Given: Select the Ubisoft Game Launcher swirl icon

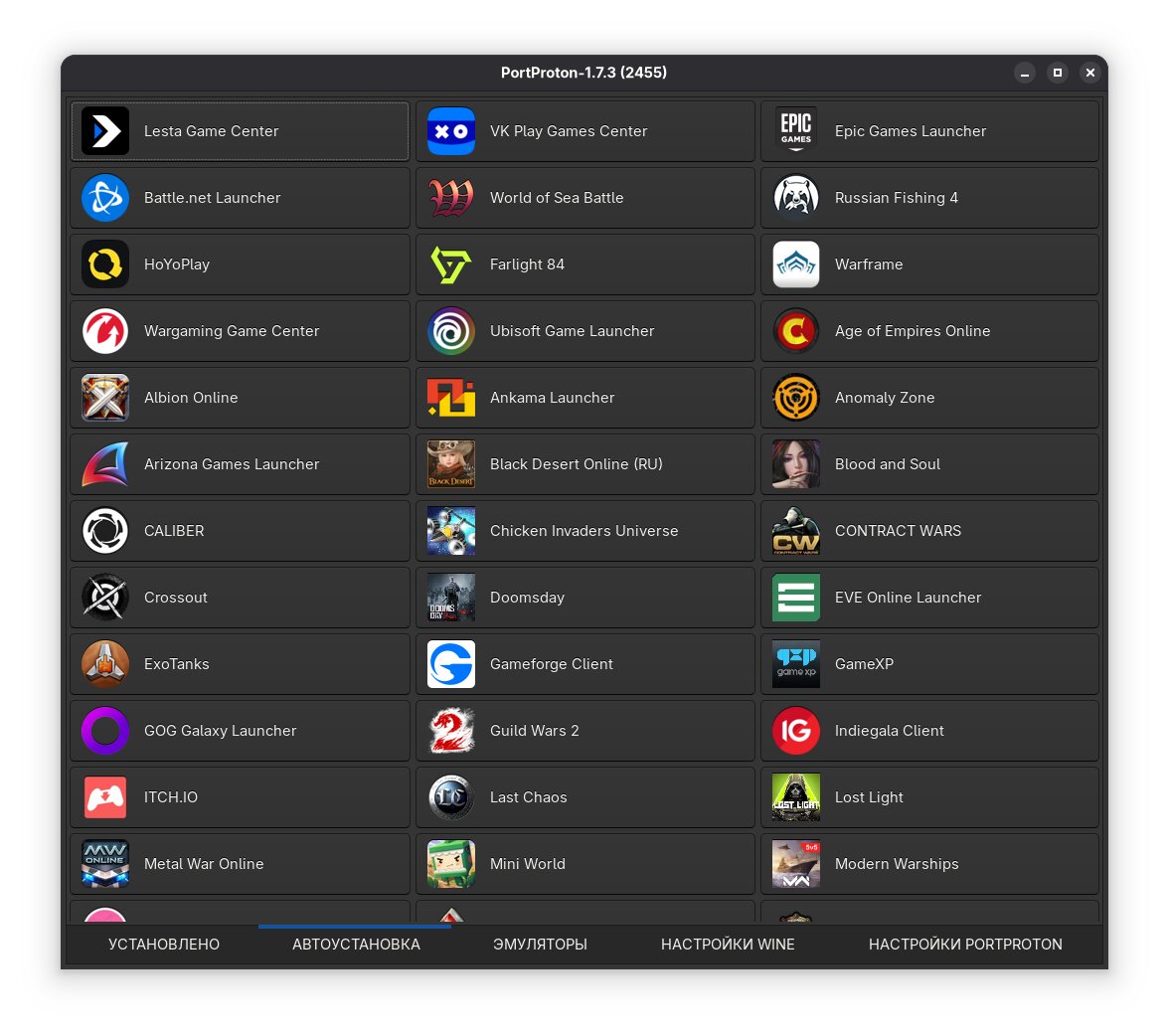Looking at the screenshot, I should pyautogui.click(x=451, y=331).
